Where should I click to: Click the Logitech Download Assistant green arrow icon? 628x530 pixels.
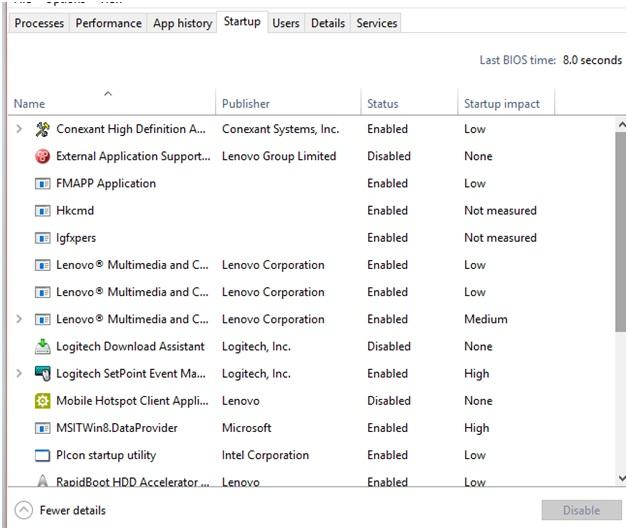click(42, 347)
